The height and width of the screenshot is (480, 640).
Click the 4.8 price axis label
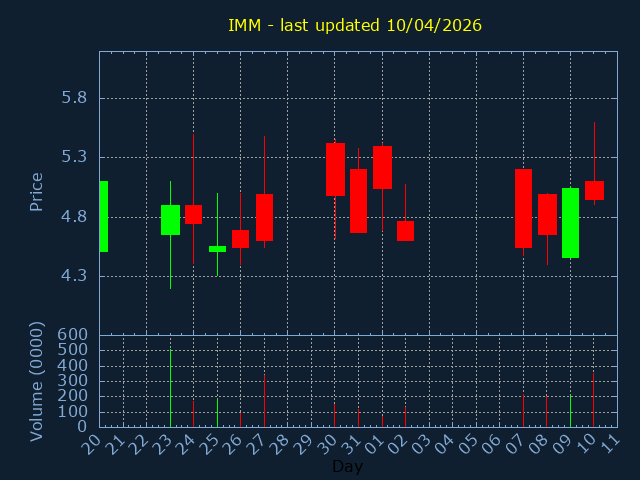click(74, 216)
